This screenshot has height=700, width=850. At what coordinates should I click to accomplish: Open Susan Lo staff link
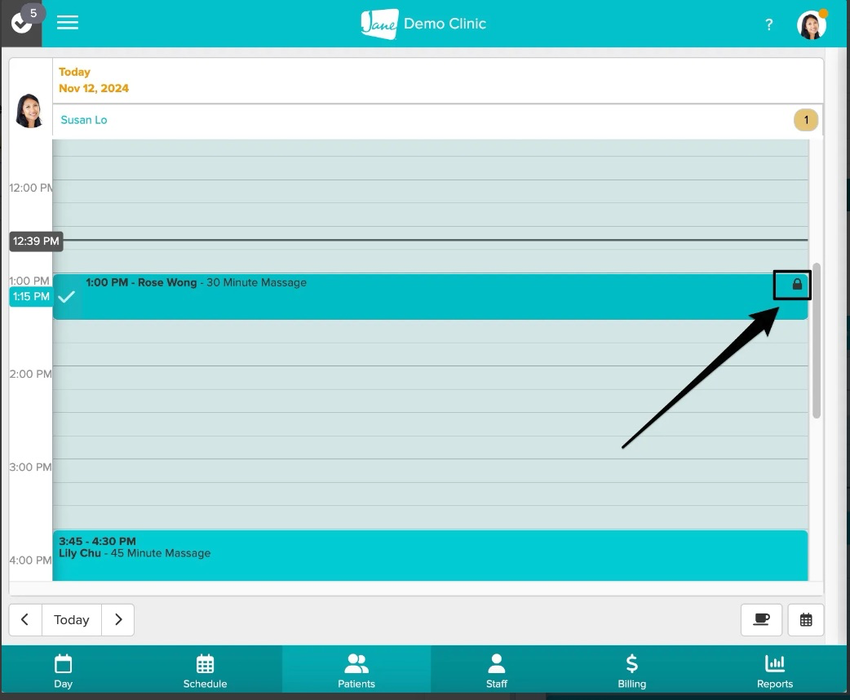coord(84,120)
